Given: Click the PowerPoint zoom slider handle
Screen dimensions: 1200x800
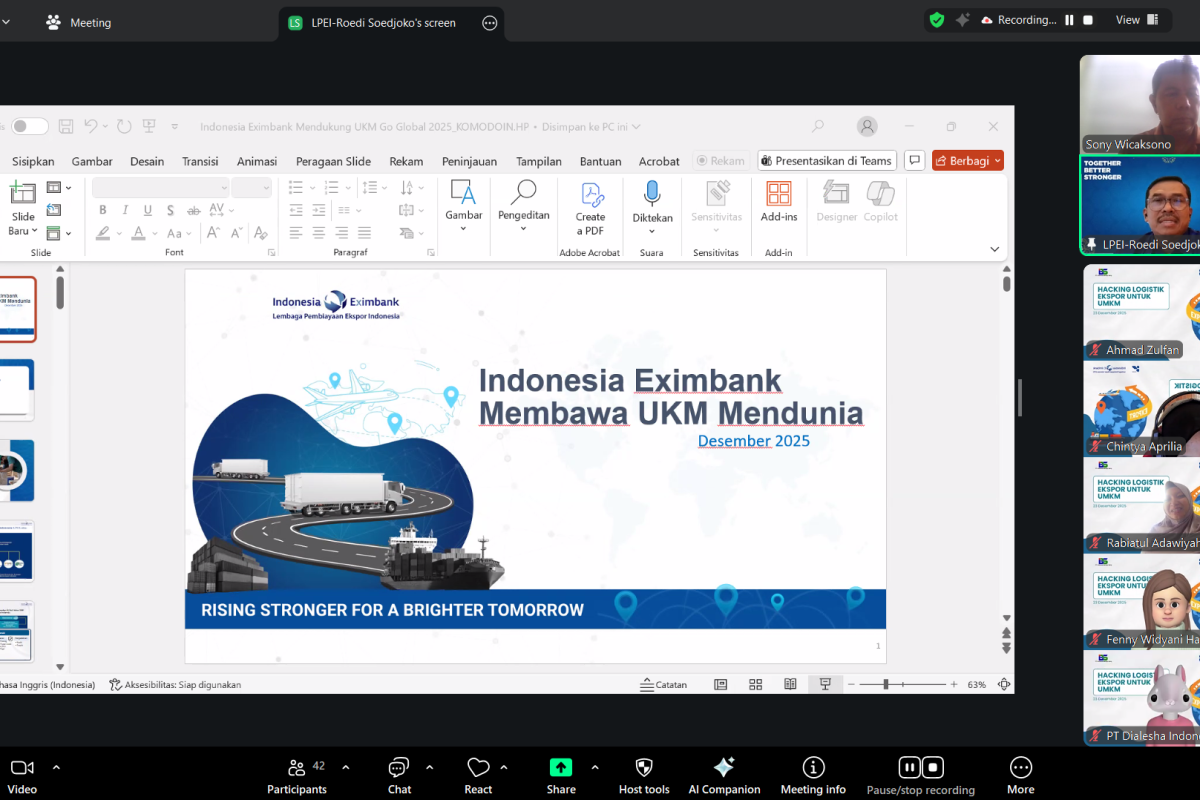Looking at the screenshot, I should coord(886,685).
